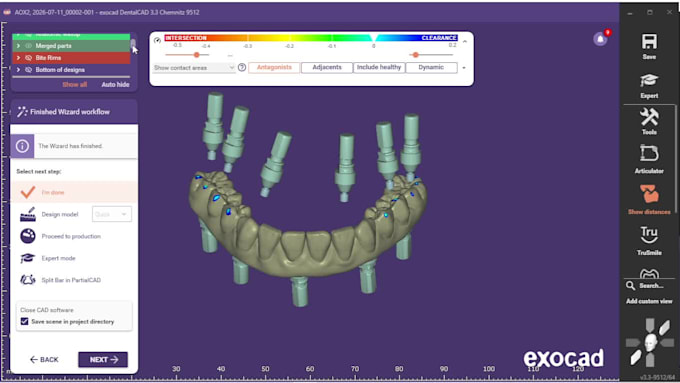Click the lower-left diagonal view navigator tile

tap(636, 357)
